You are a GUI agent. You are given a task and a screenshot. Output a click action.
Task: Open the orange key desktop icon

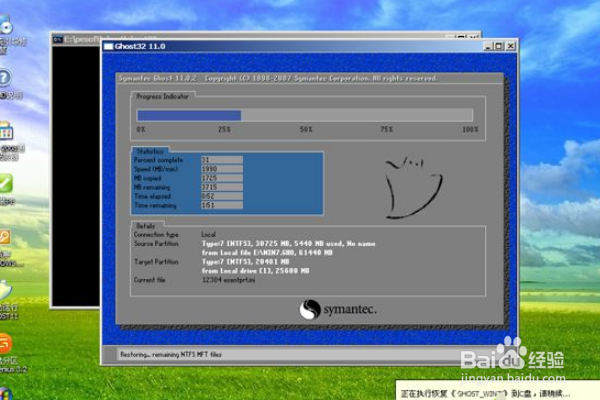(5, 237)
